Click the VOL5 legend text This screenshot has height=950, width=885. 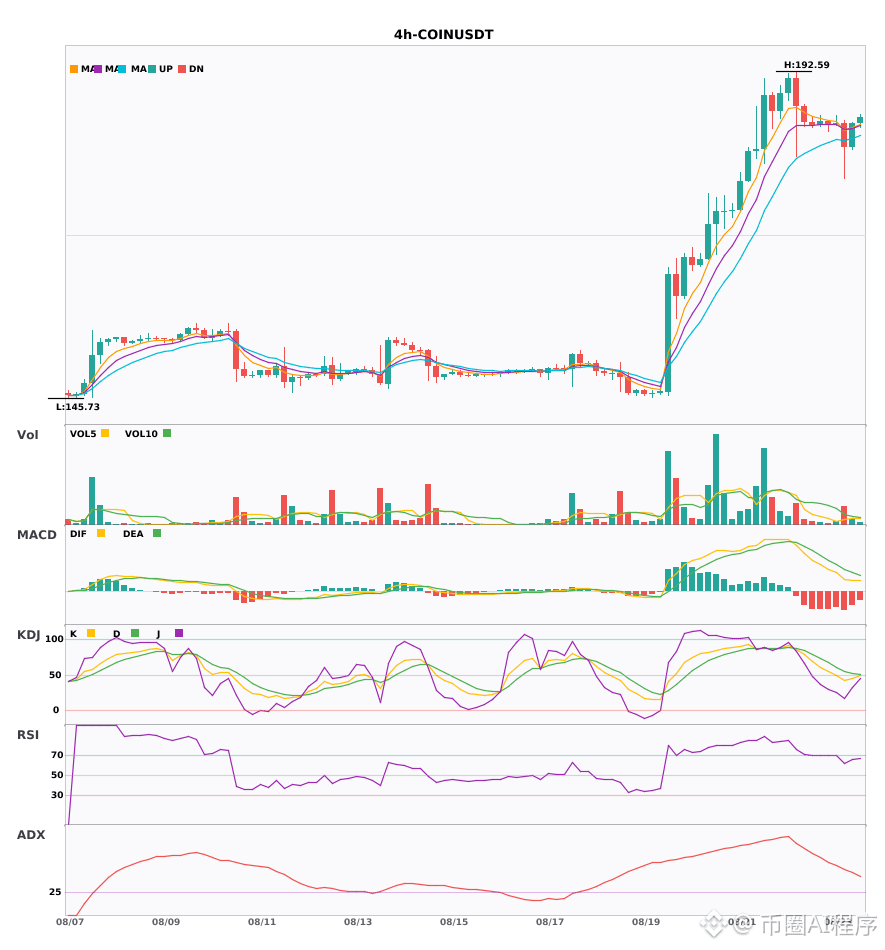[83, 434]
